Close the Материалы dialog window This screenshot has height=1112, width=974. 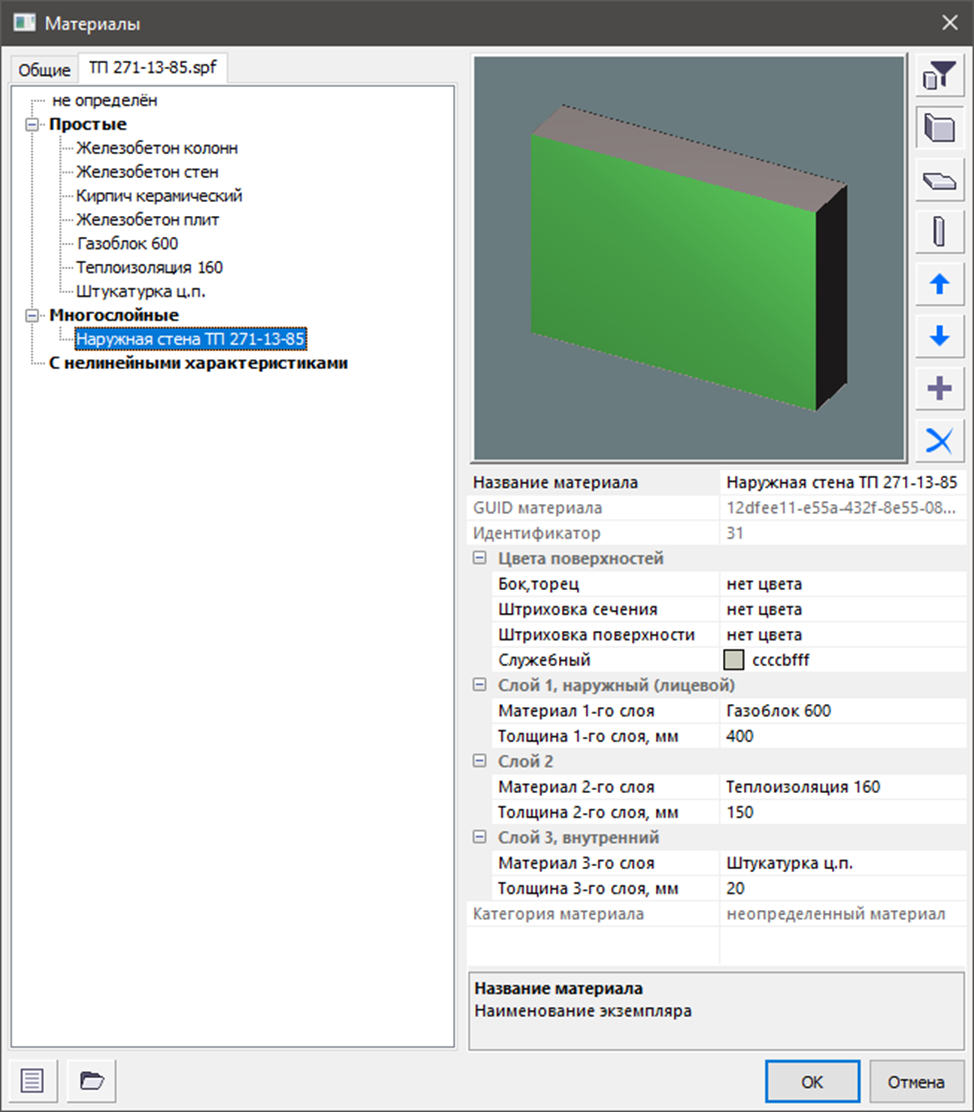click(950, 23)
